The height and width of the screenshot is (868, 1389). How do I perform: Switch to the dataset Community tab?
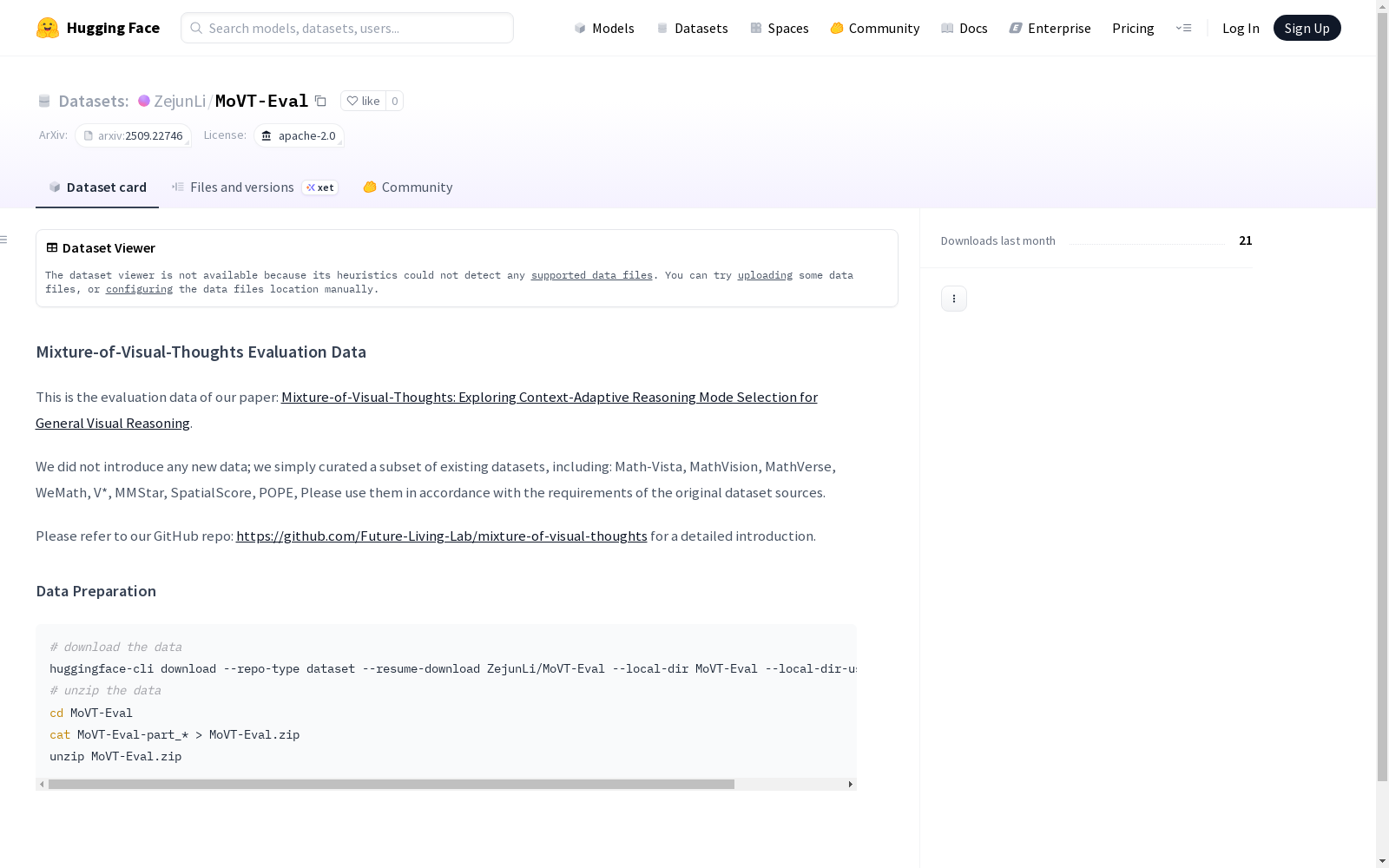pos(408,187)
